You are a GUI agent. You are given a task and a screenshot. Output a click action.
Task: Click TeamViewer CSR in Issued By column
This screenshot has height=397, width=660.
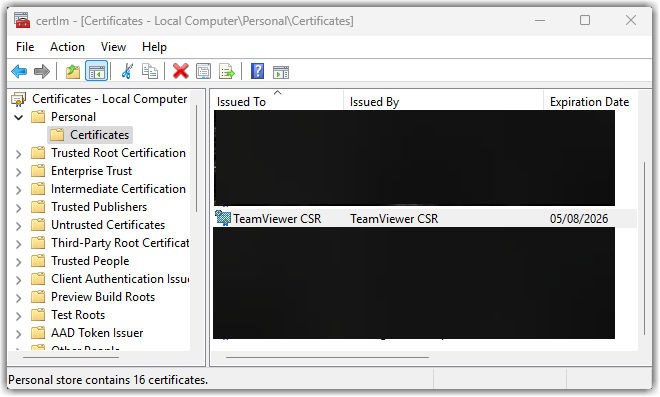[x=394, y=218]
